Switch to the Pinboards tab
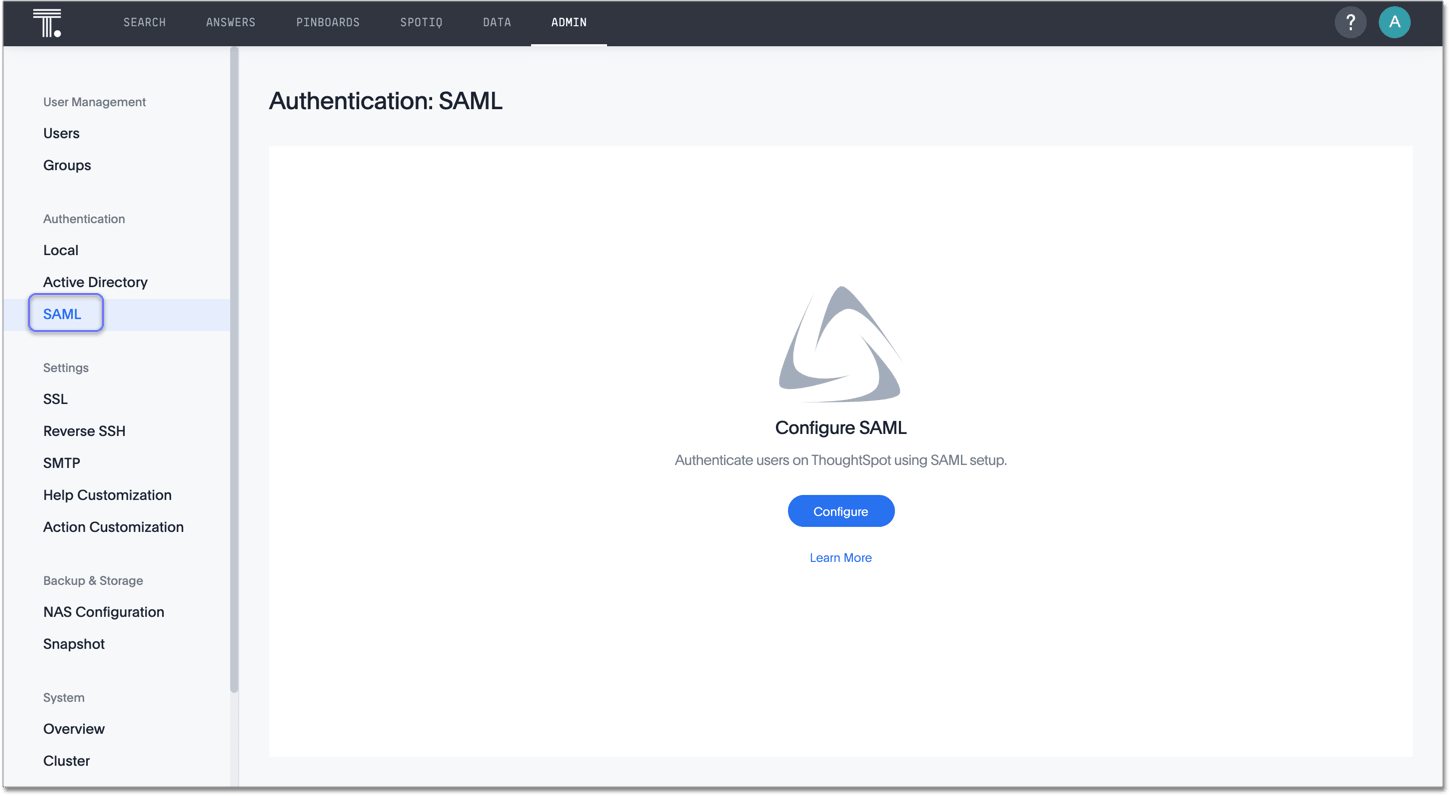The image size is (1450, 796). point(328,22)
